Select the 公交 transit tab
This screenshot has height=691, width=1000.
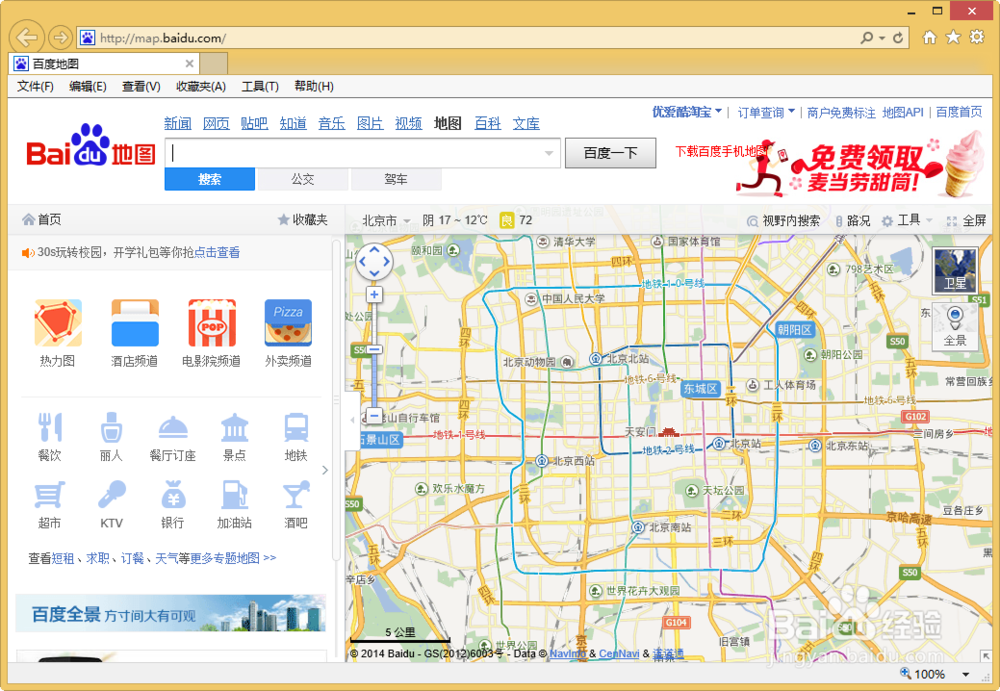pyautogui.click(x=303, y=179)
